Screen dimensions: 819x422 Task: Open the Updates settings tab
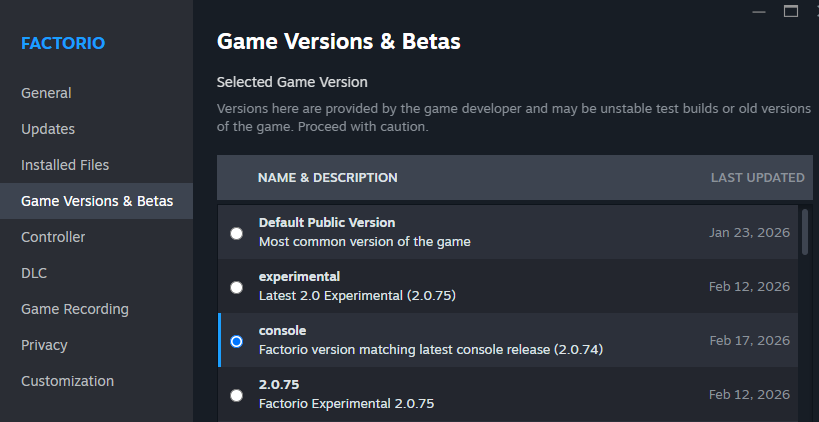coord(48,129)
